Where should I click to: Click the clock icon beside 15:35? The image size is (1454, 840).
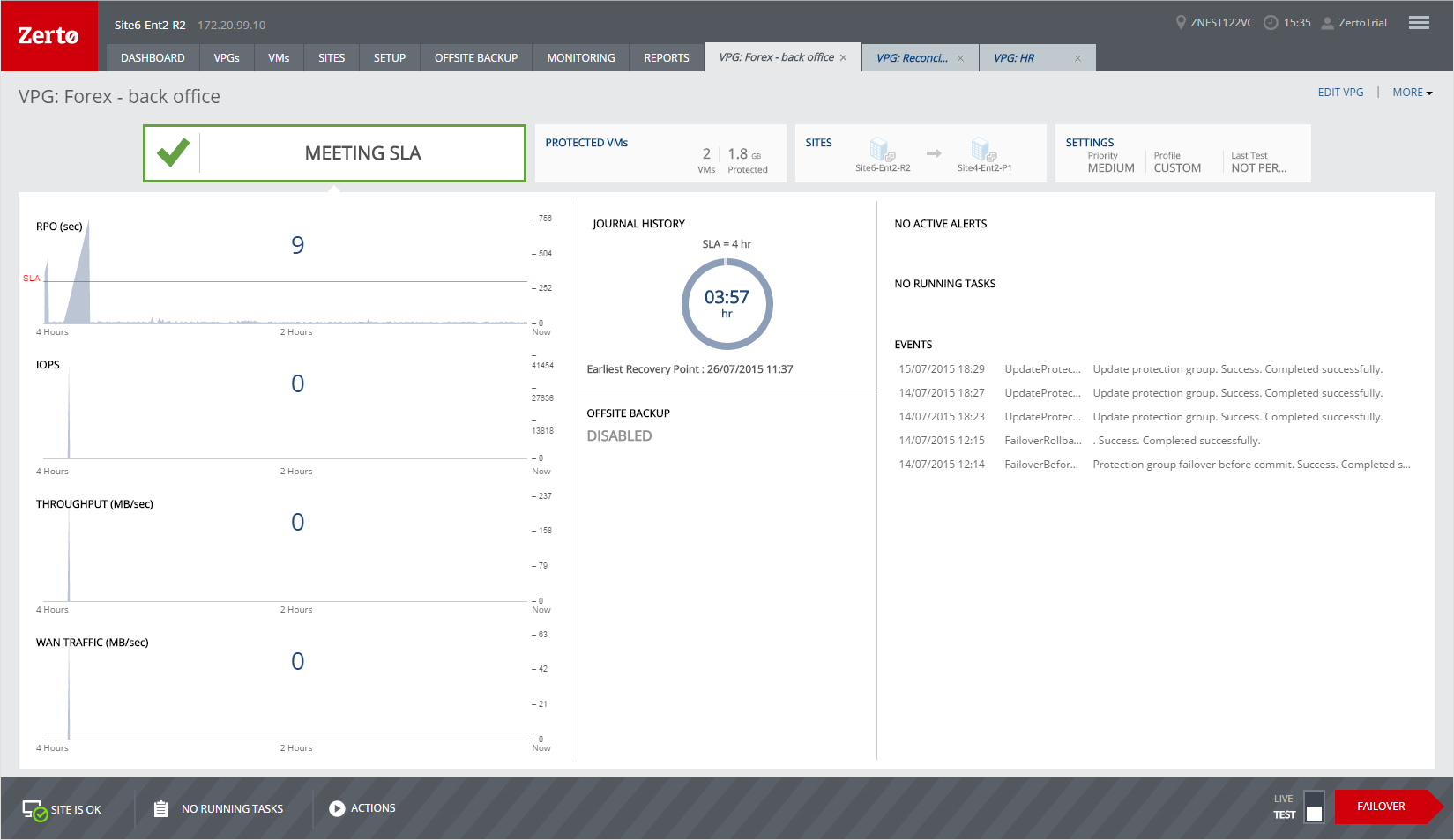pos(1271,23)
